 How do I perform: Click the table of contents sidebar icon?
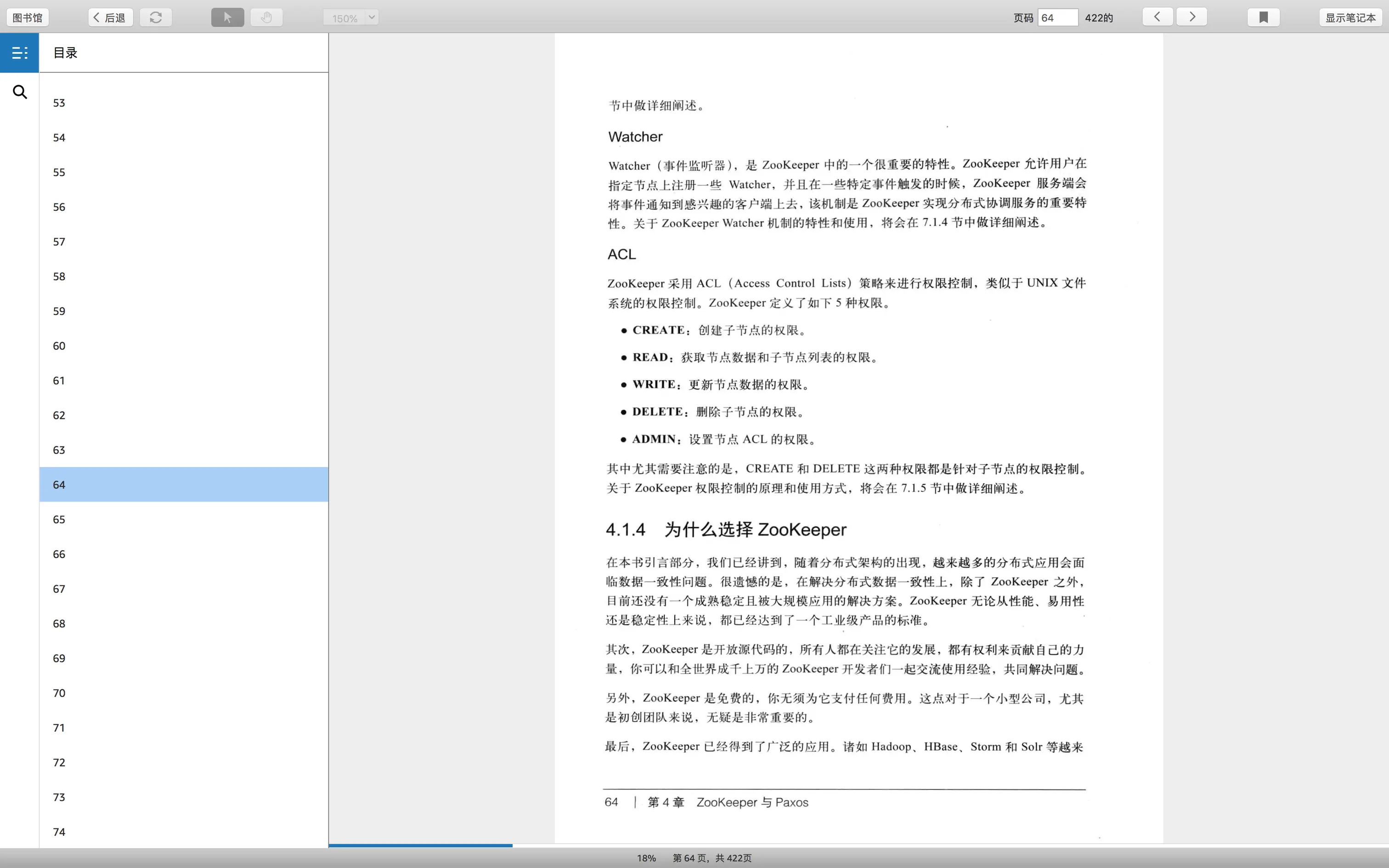19,53
